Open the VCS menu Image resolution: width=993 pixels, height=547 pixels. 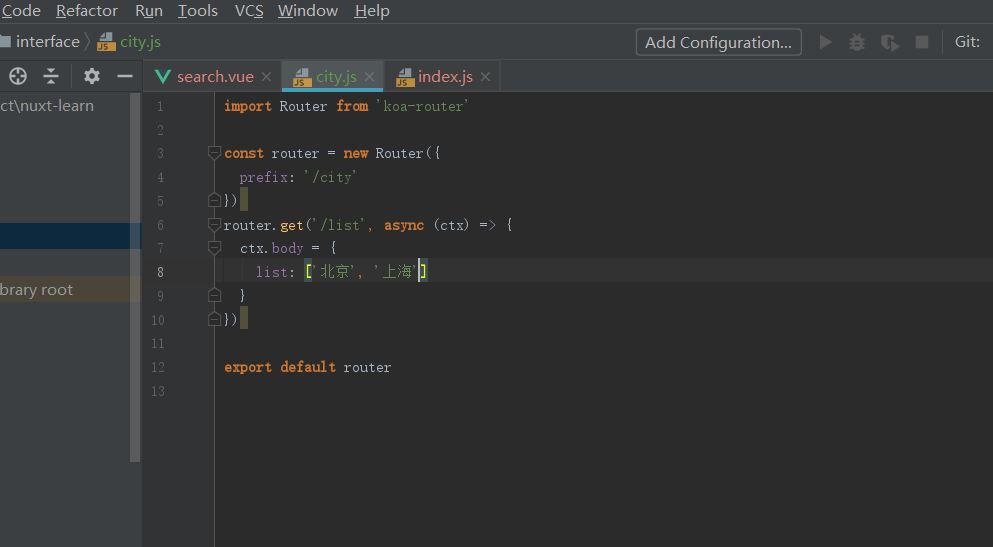[x=249, y=11]
